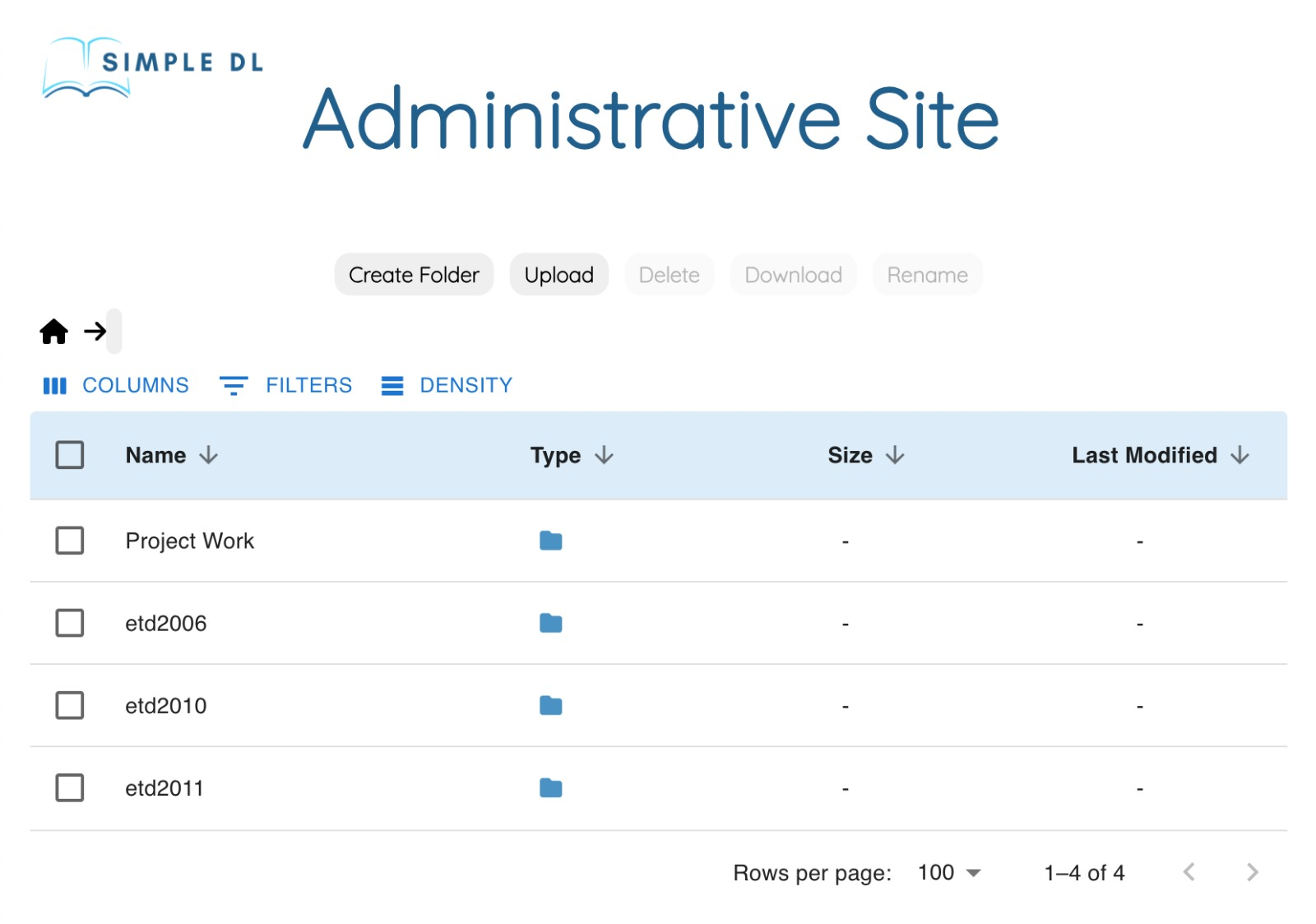Tick the etd2010 row checkbox

[x=70, y=705]
